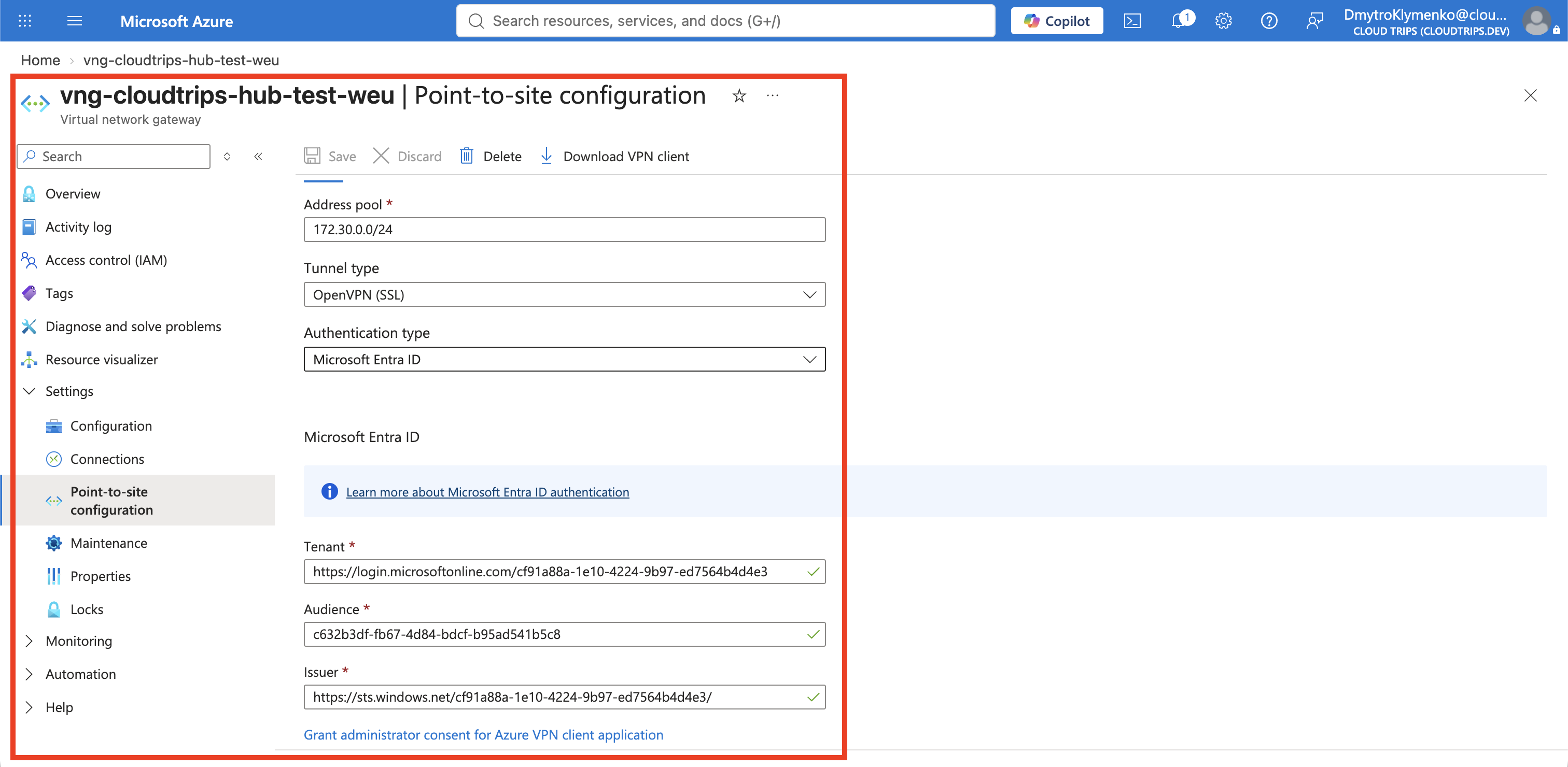Click the Save toolbar button
This screenshot has height=767, width=1568.
click(x=330, y=157)
